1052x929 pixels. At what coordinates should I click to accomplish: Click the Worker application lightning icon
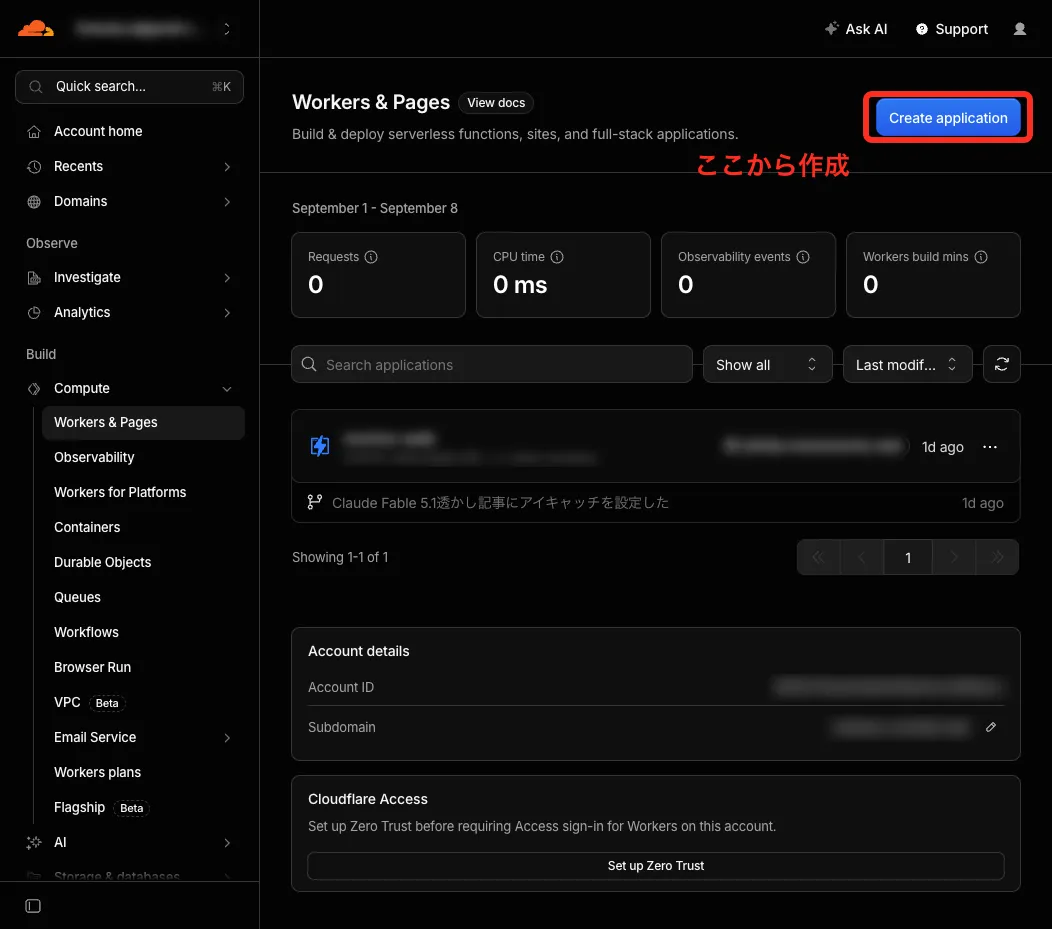coord(320,445)
